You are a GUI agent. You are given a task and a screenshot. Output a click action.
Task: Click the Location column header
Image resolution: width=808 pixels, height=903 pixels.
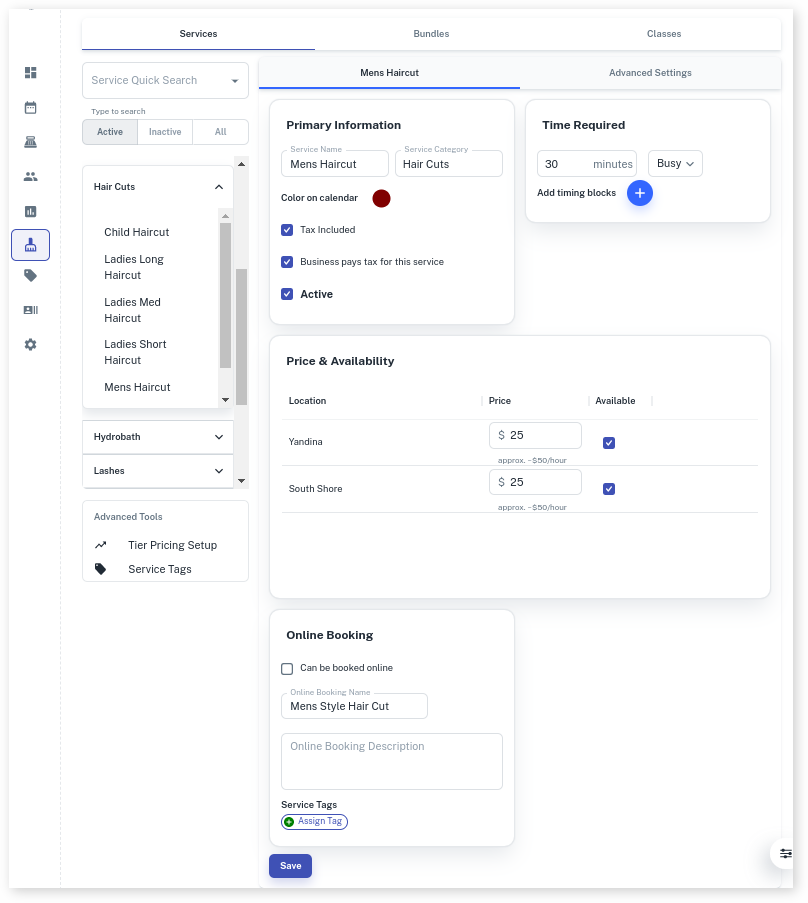click(307, 401)
